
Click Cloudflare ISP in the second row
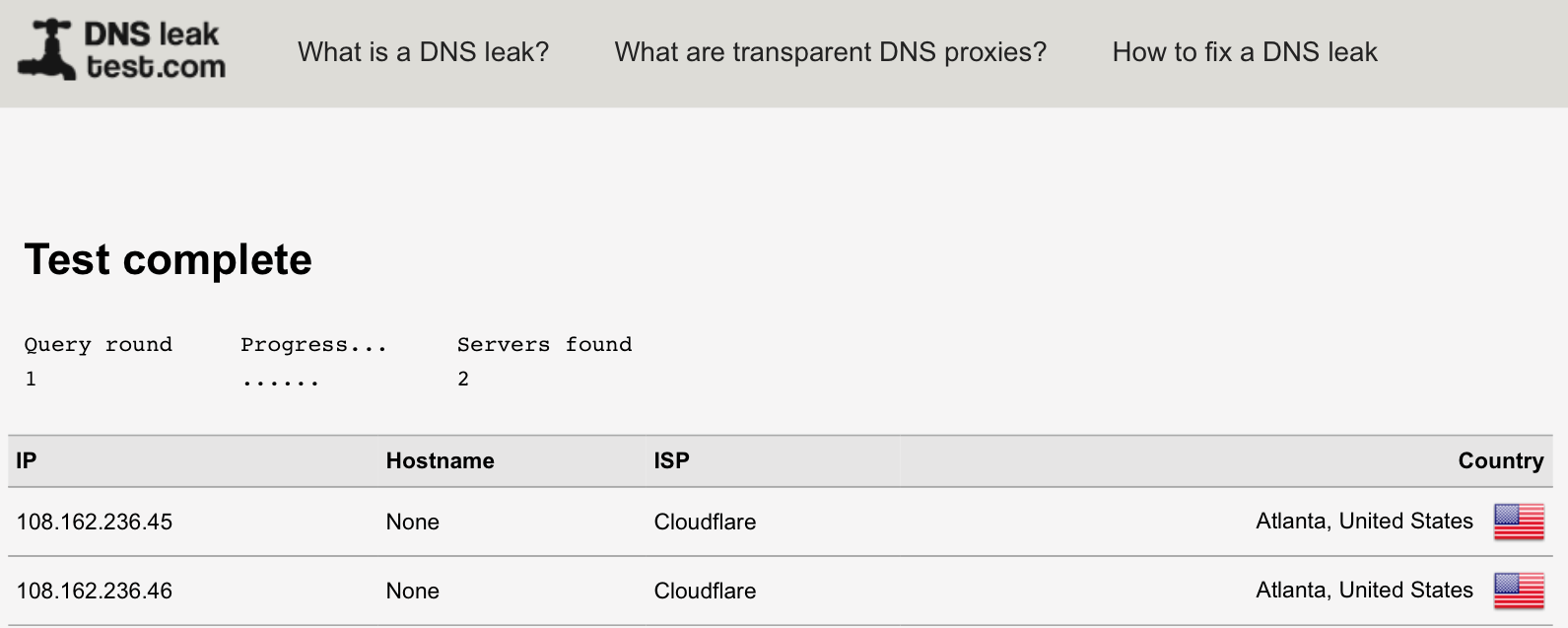(x=706, y=591)
